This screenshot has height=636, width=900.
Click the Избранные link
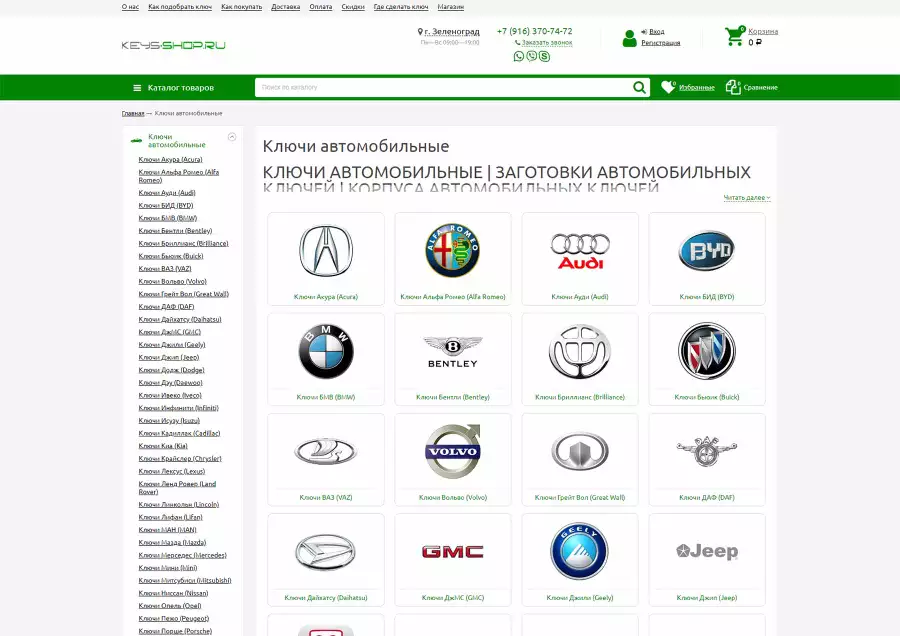(x=697, y=88)
